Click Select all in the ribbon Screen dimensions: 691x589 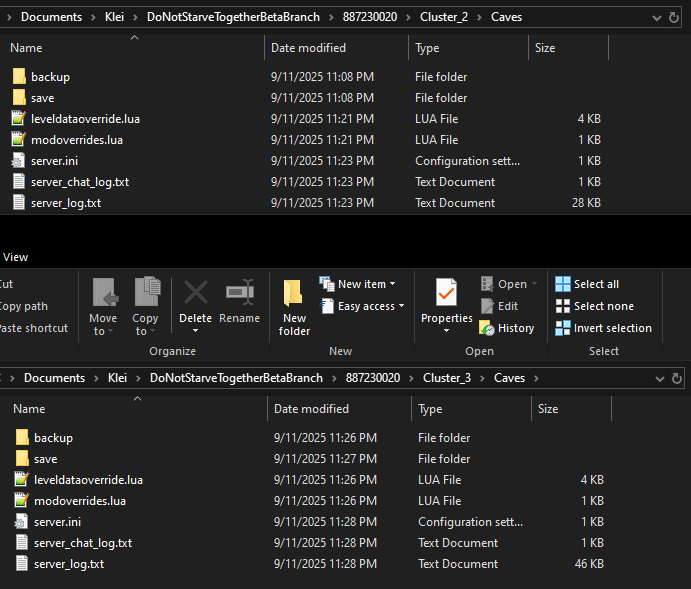(587, 284)
